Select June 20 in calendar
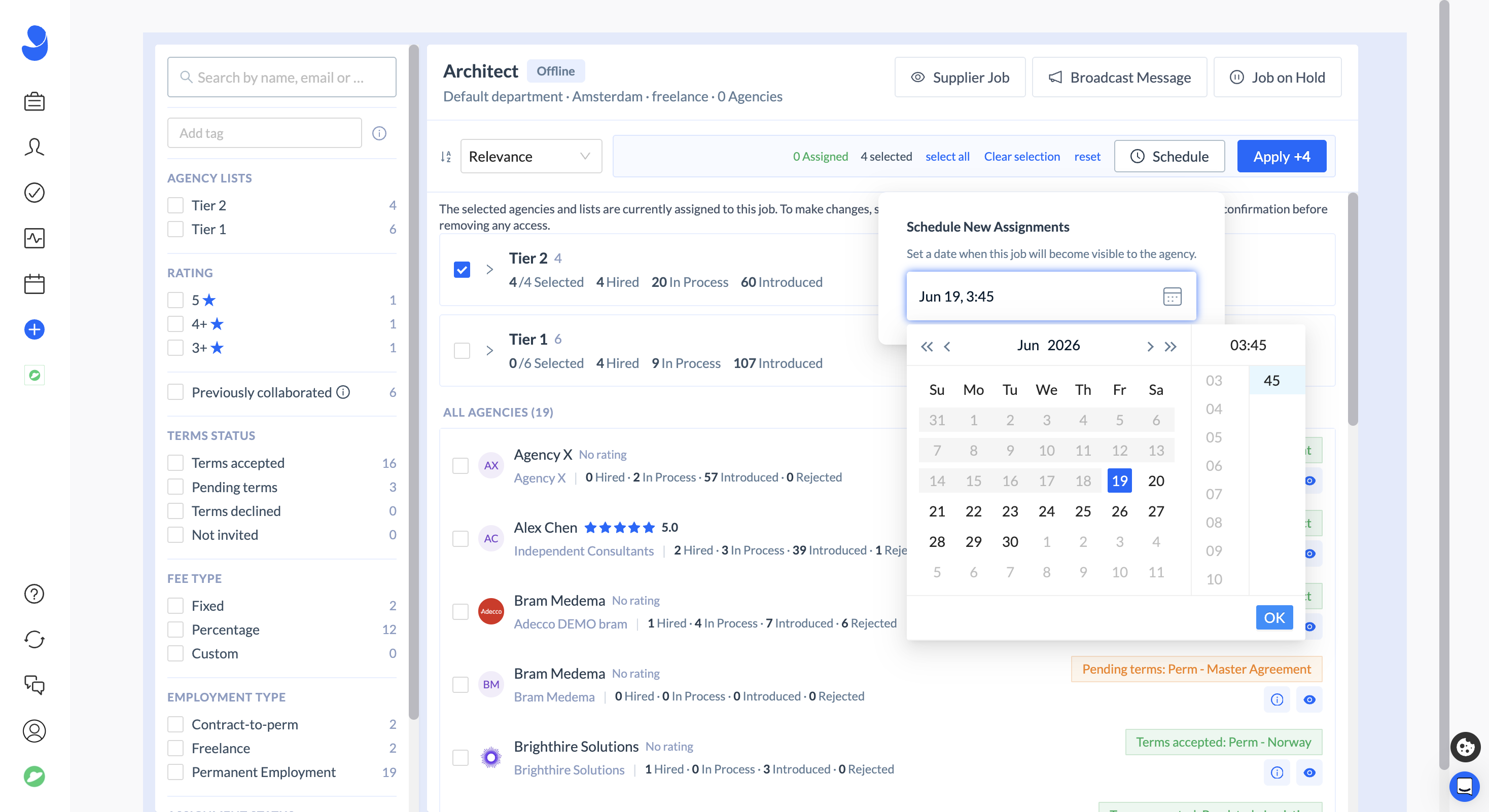1489x812 pixels. click(x=1155, y=481)
